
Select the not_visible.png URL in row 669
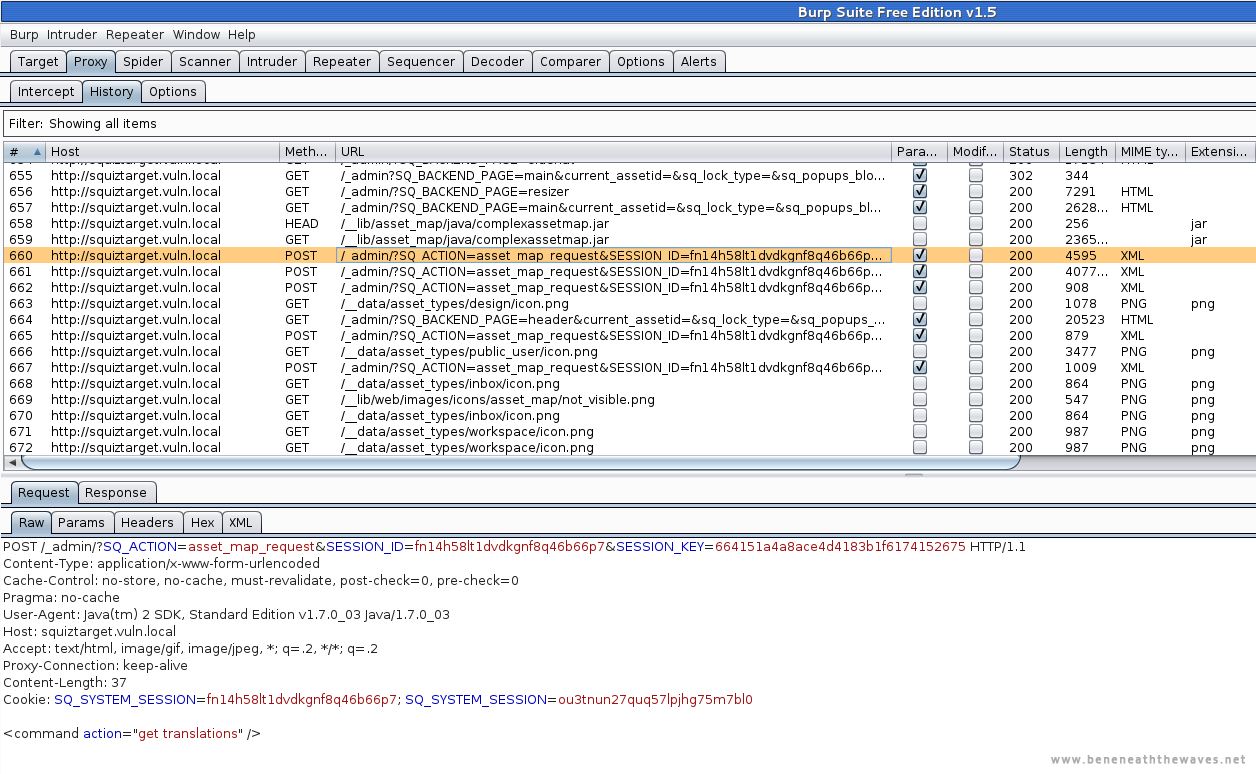click(x=498, y=399)
